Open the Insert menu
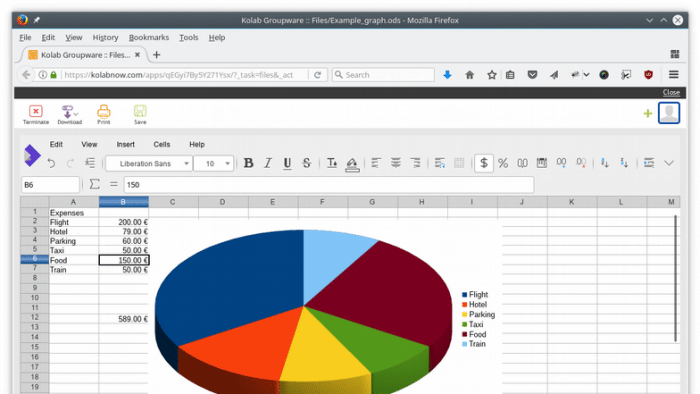 pyautogui.click(x=125, y=145)
